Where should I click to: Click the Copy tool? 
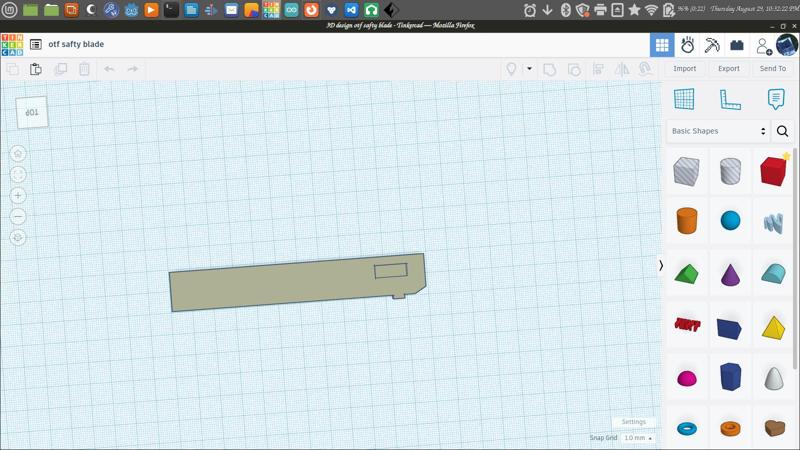[x=12, y=69]
